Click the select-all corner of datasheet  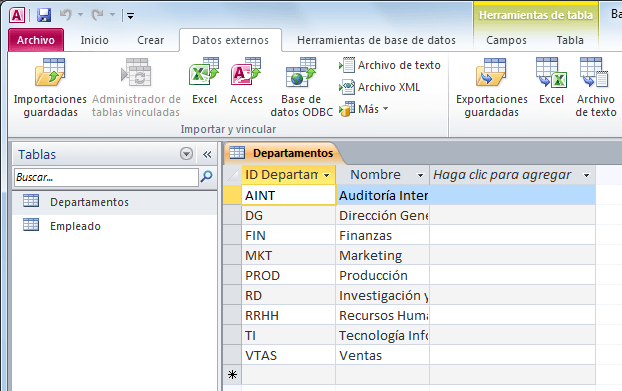pos(232,175)
